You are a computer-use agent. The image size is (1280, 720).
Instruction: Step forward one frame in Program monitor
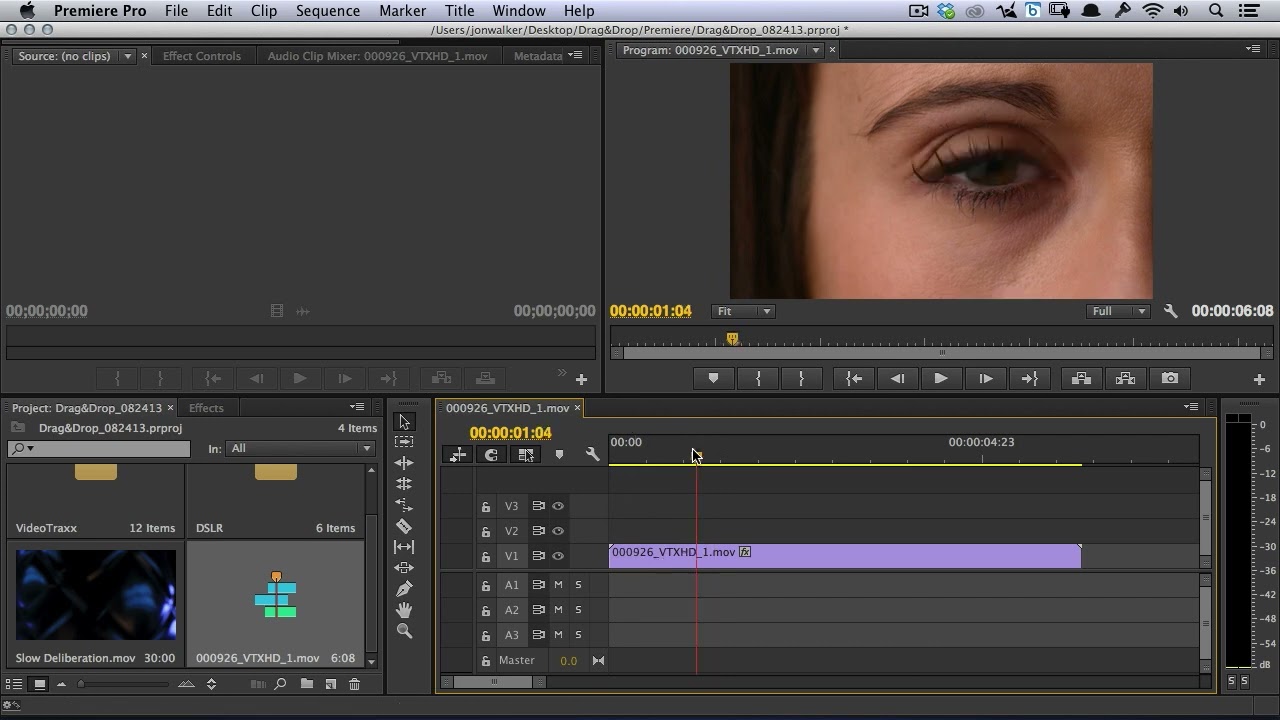click(985, 378)
